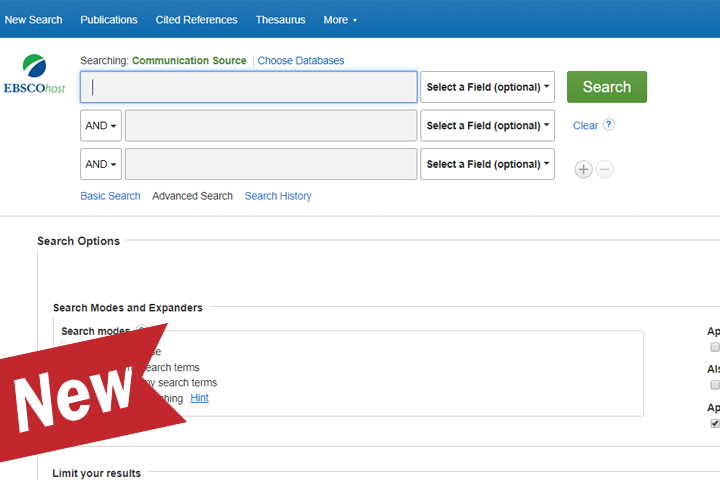This screenshot has width=720, height=480.
Task: Expand third row Select a Field dropdown
Action: pyautogui.click(x=487, y=164)
